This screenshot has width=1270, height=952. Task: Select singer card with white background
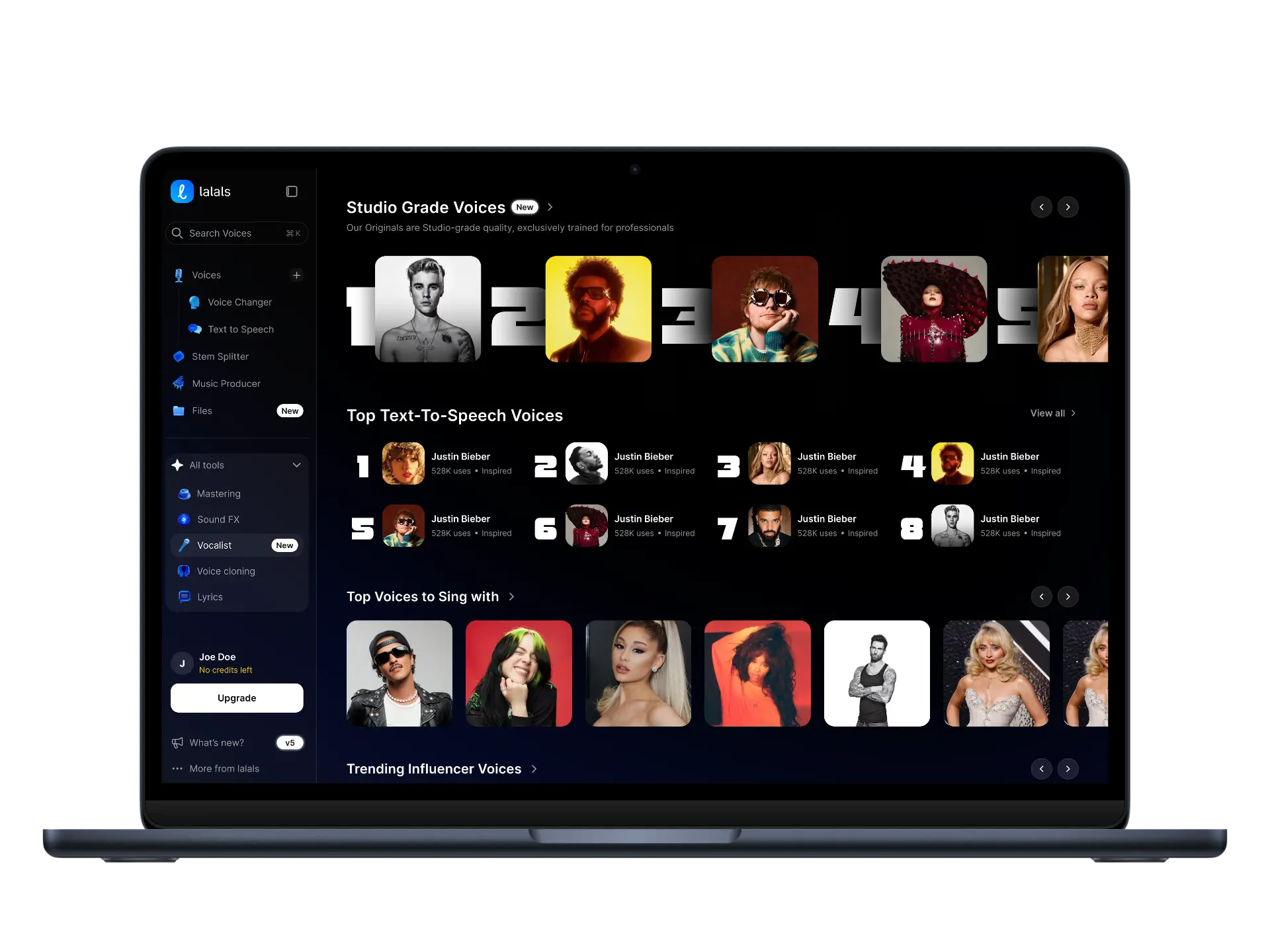(x=877, y=673)
